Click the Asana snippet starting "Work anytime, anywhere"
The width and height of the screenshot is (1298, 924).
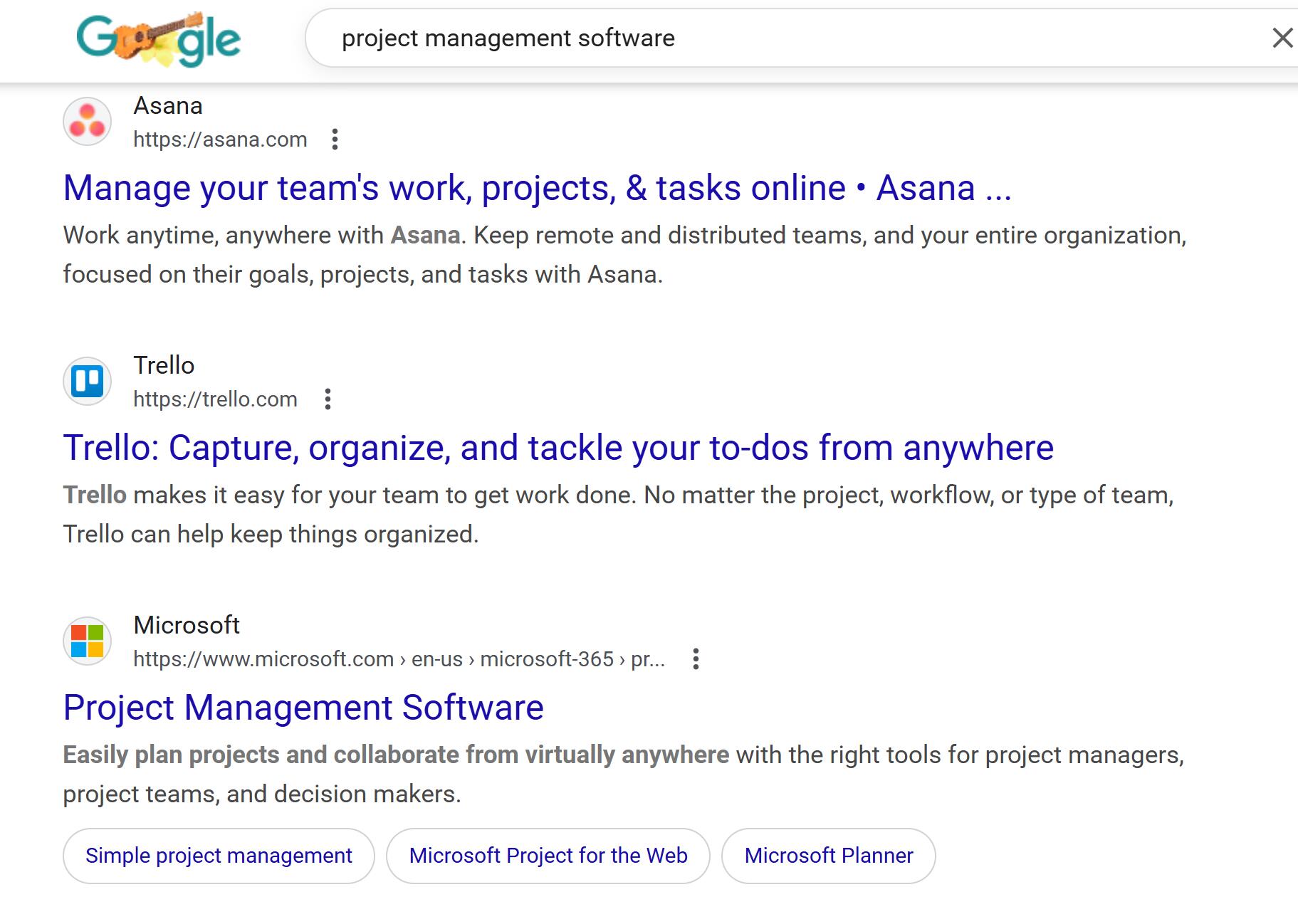(624, 255)
